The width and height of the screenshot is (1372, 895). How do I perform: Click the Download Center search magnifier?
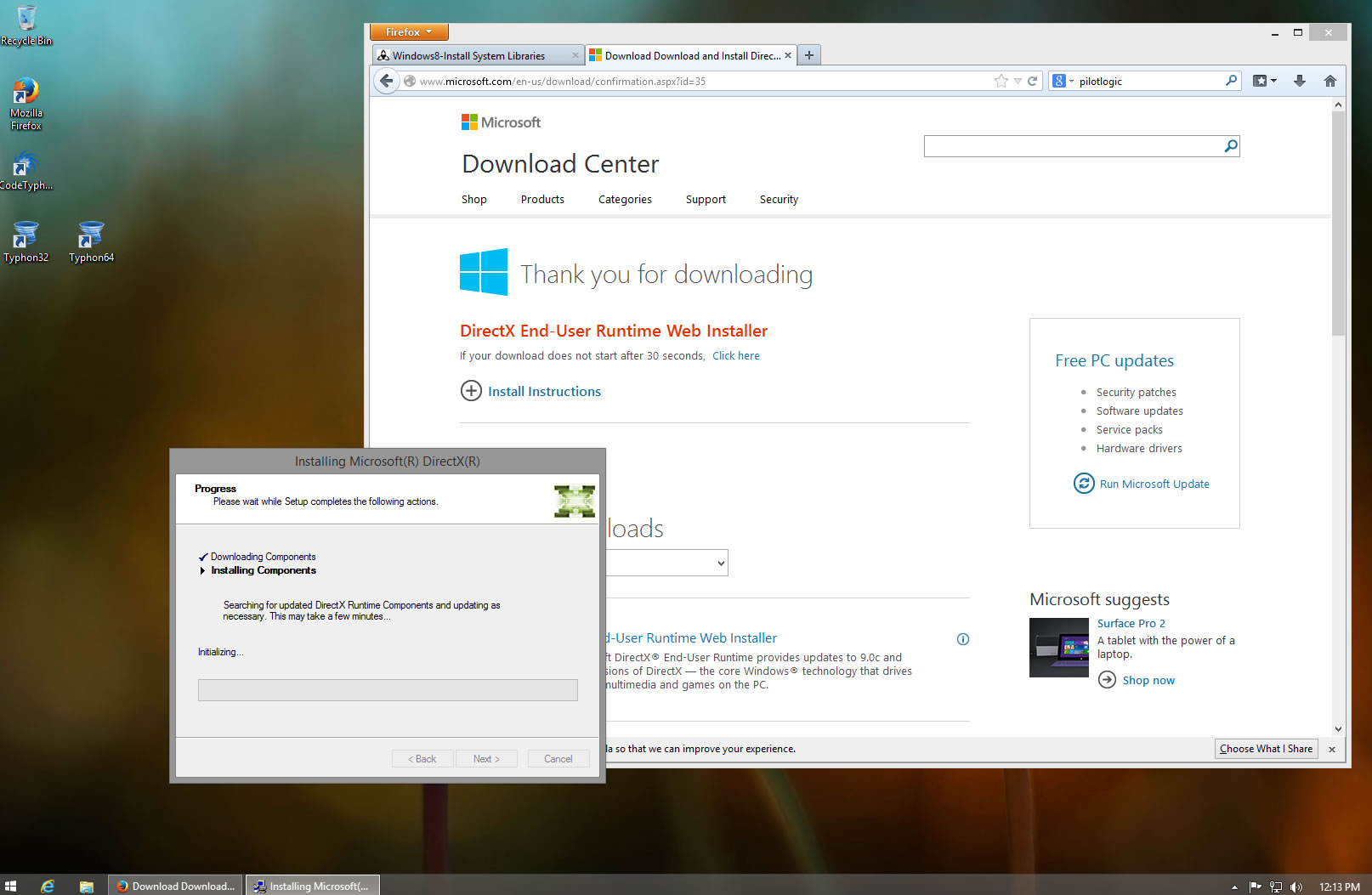tap(1230, 146)
